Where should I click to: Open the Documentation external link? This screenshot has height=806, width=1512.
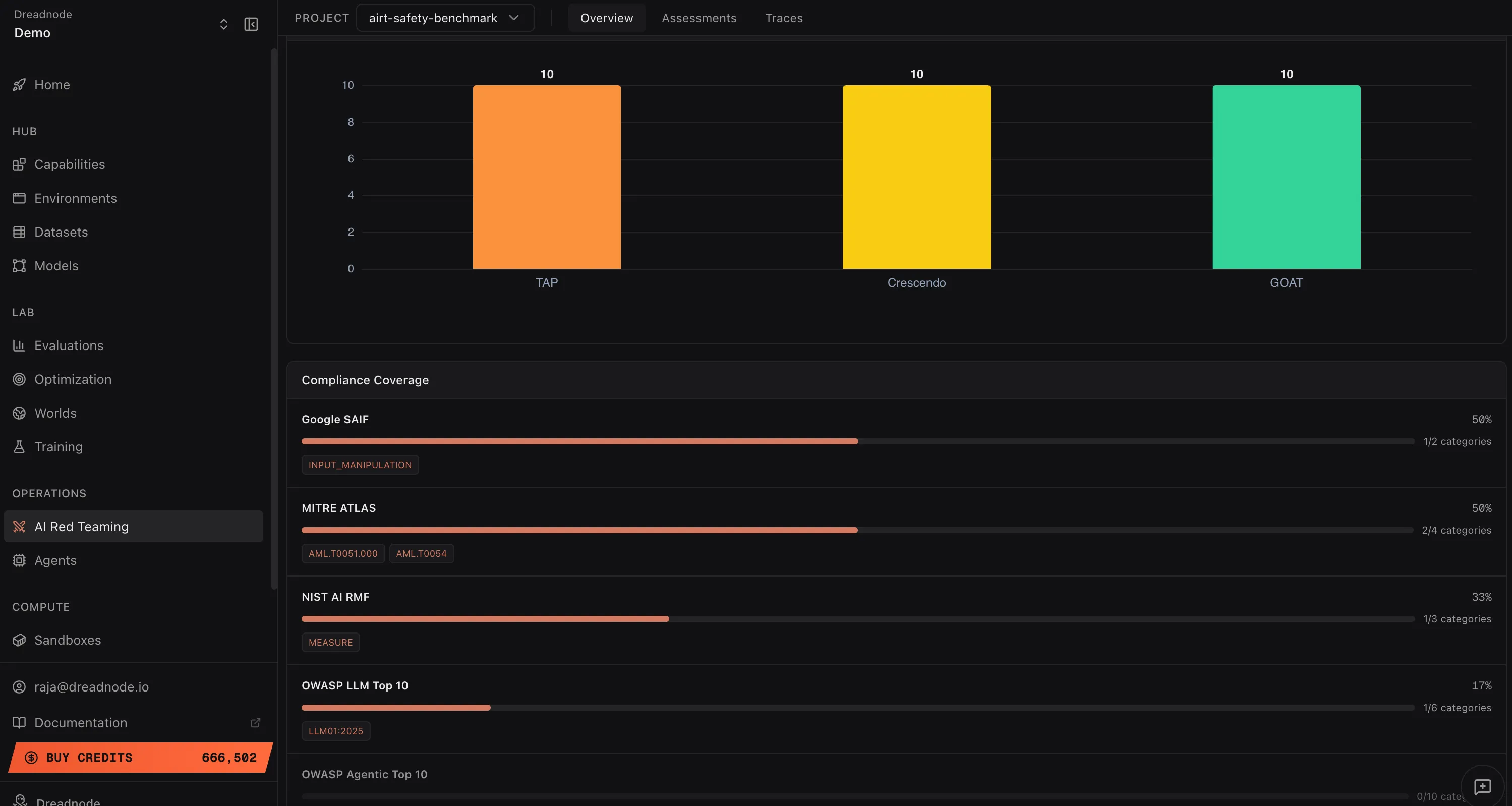coord(255,723)
